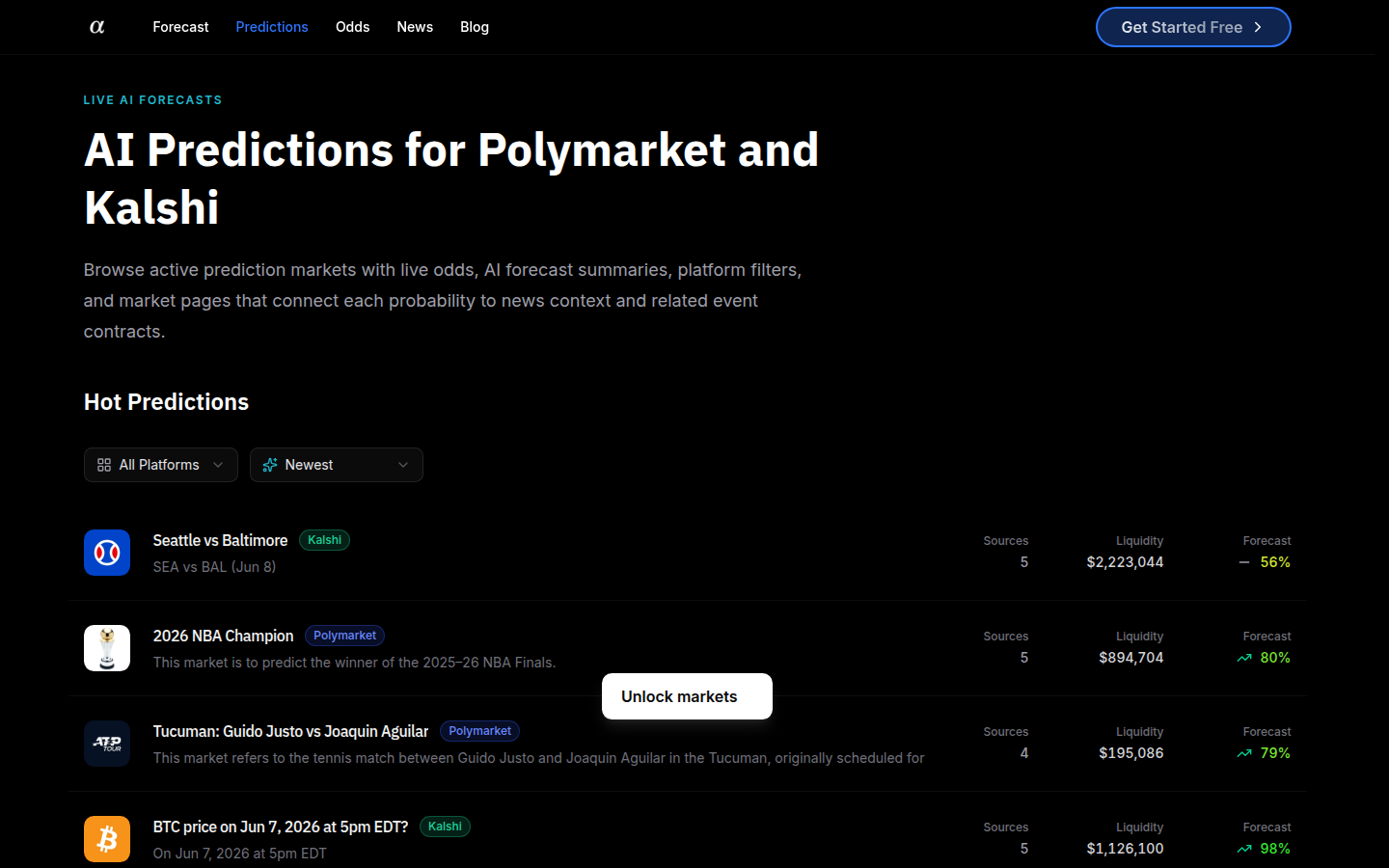Click the Get Started Free arrow

pyautogui.click(x=1258, y=27)
